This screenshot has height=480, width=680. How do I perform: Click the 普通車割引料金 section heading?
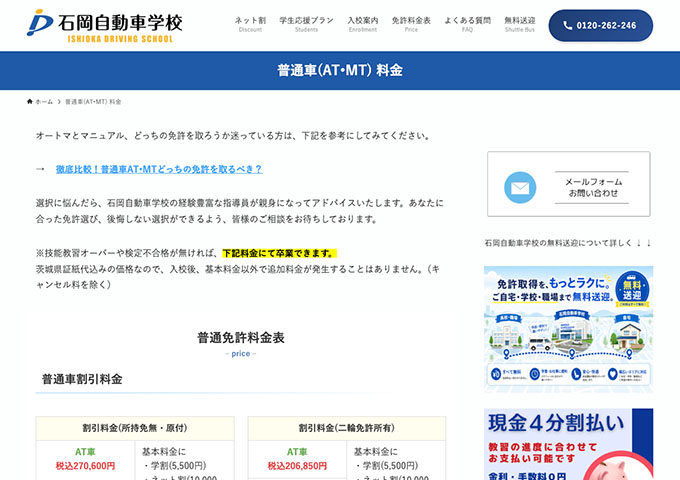pyautogui.click(x=82, y=379)
